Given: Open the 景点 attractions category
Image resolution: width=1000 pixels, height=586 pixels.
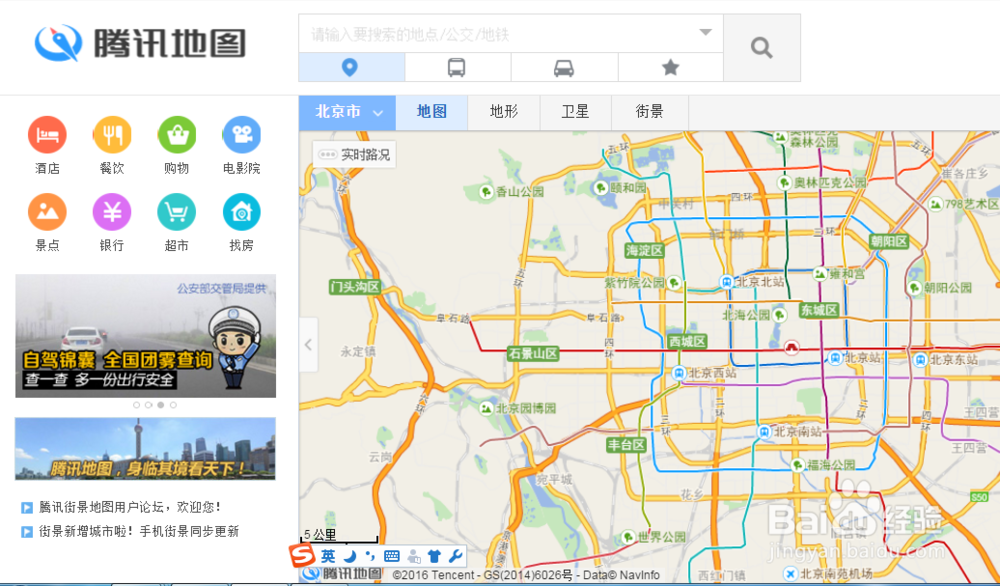Looking at the screenshot, I should 47,212.
